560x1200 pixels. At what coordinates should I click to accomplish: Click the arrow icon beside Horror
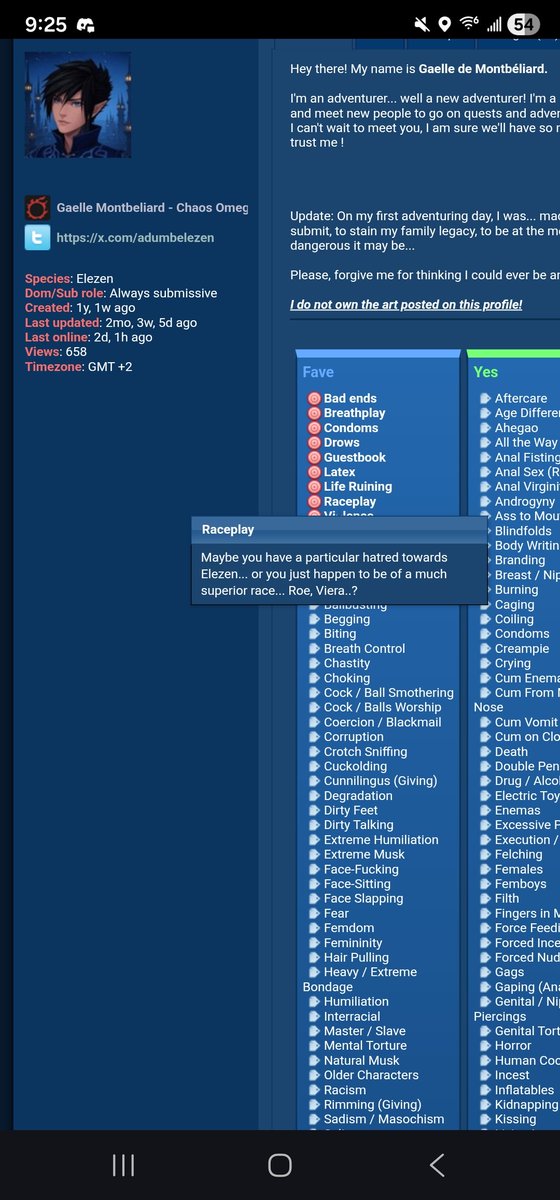[485, 1046]
